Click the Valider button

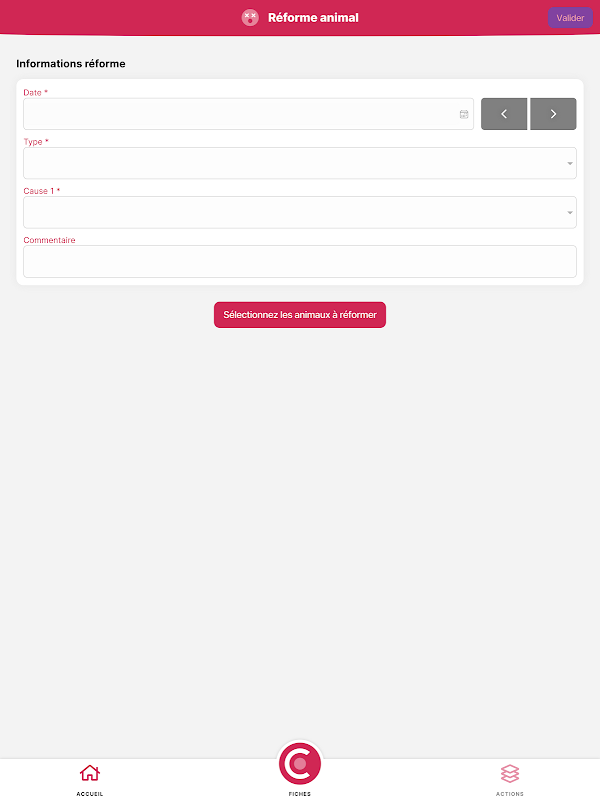(570, 18)
